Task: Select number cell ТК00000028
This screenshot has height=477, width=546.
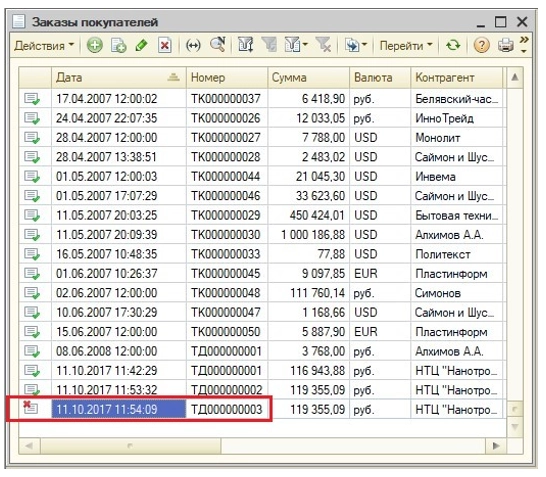Action: point(227,157)
